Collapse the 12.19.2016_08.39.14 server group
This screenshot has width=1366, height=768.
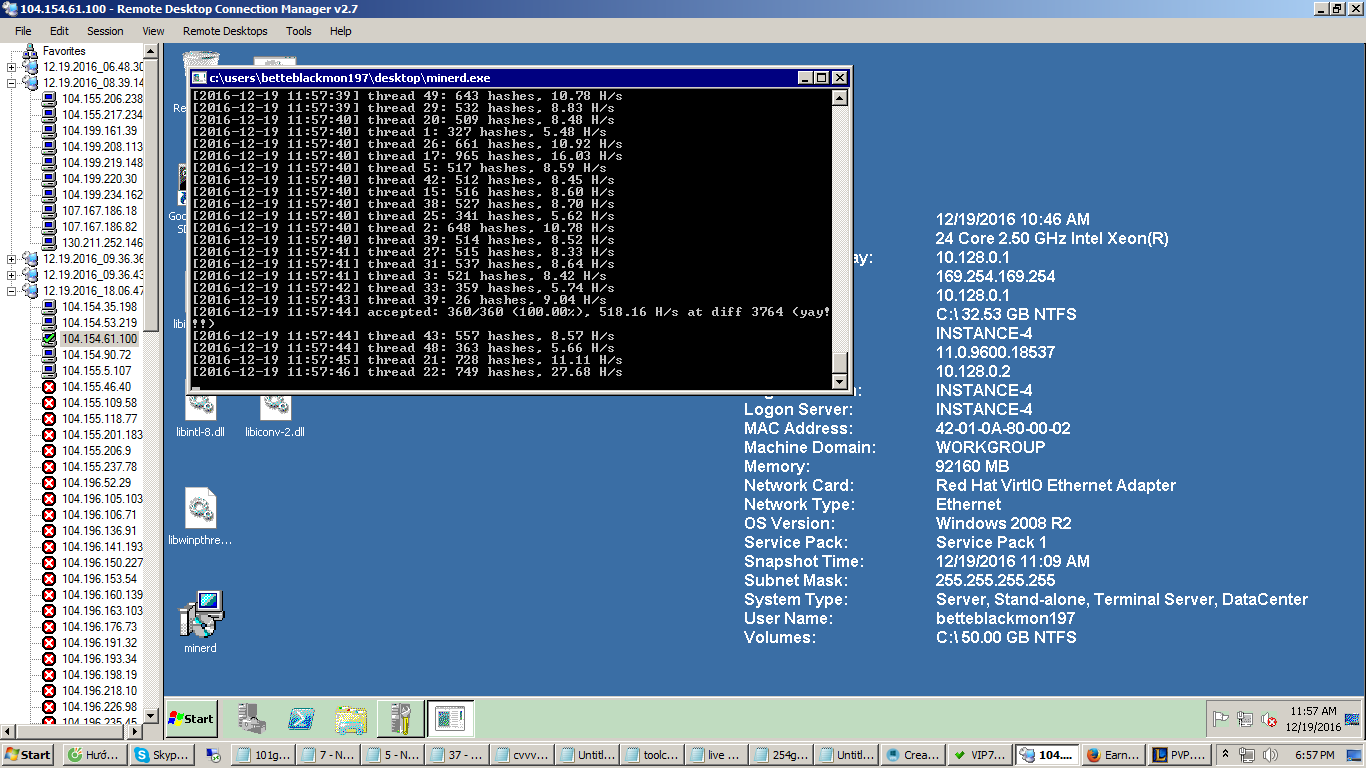click(x=11, y=83)
